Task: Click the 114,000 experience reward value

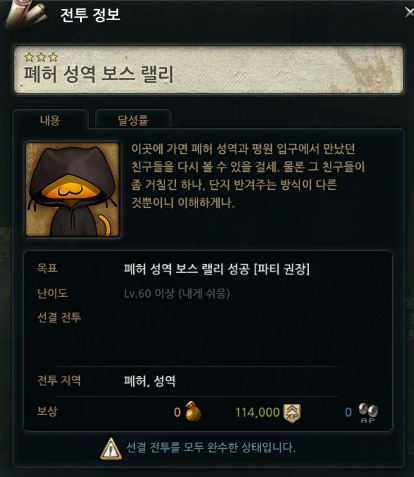Action: click(x=257, y=413)
